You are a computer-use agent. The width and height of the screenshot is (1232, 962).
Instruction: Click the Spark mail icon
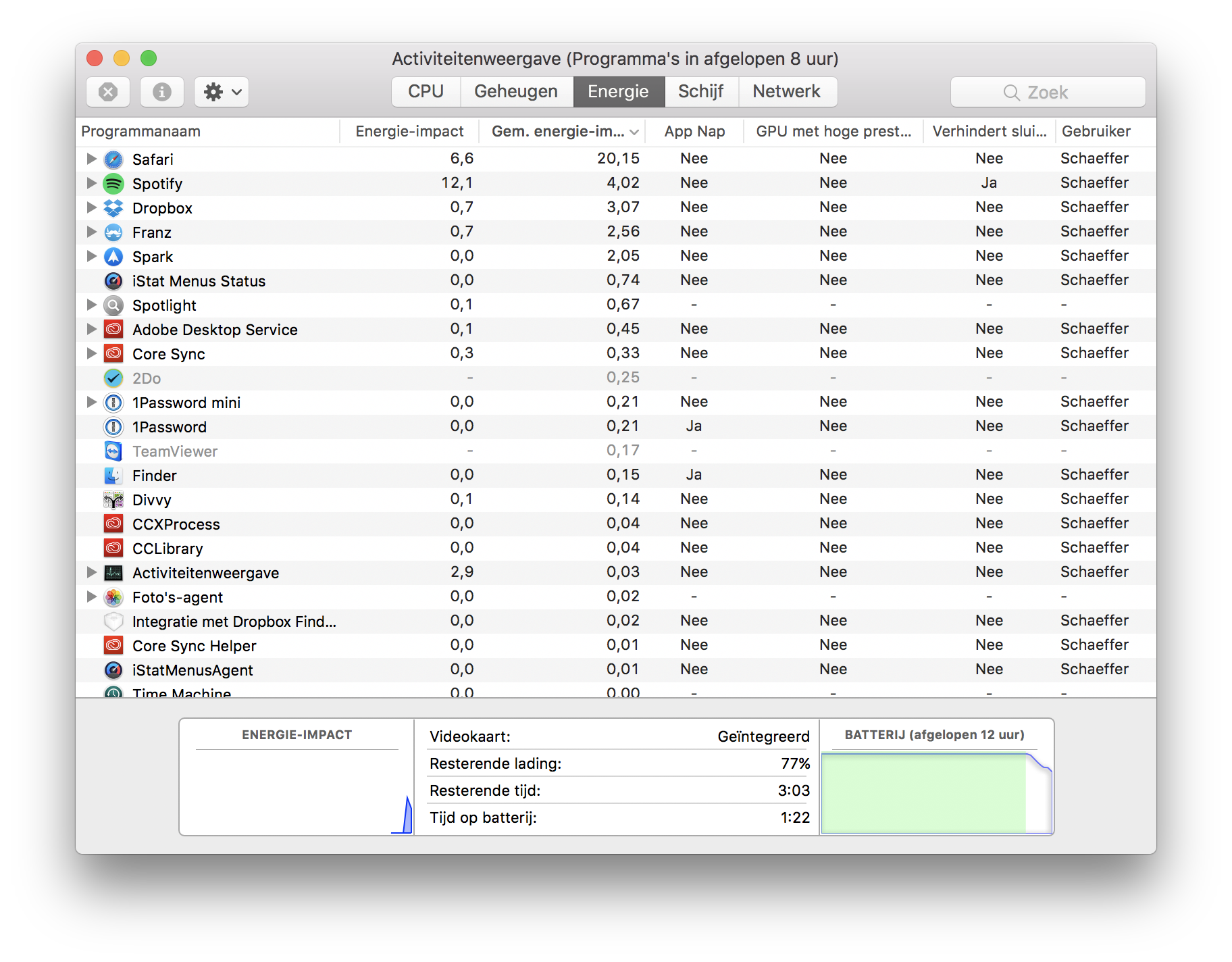(113, 257)
